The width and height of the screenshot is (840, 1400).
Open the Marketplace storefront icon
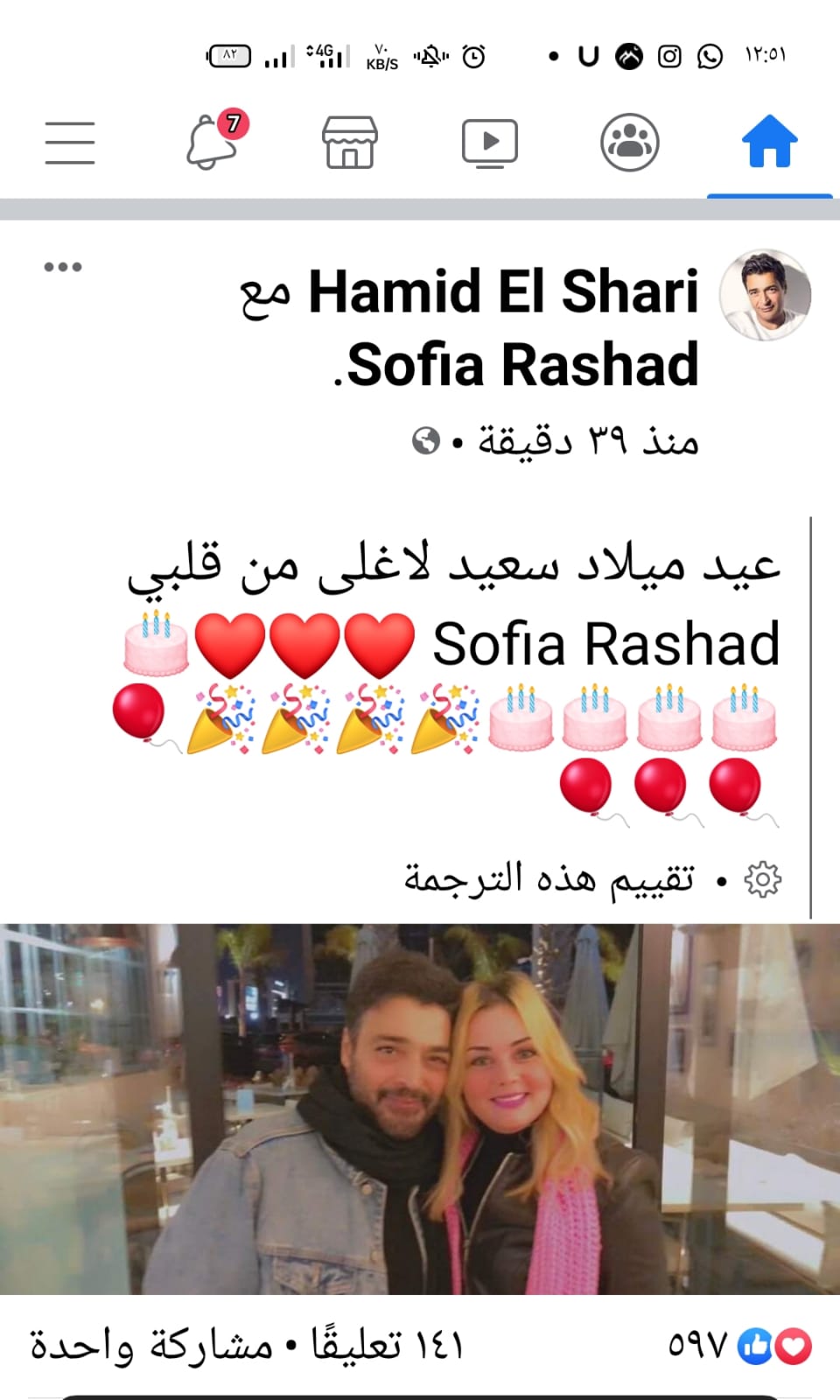(x=350, y=142)
